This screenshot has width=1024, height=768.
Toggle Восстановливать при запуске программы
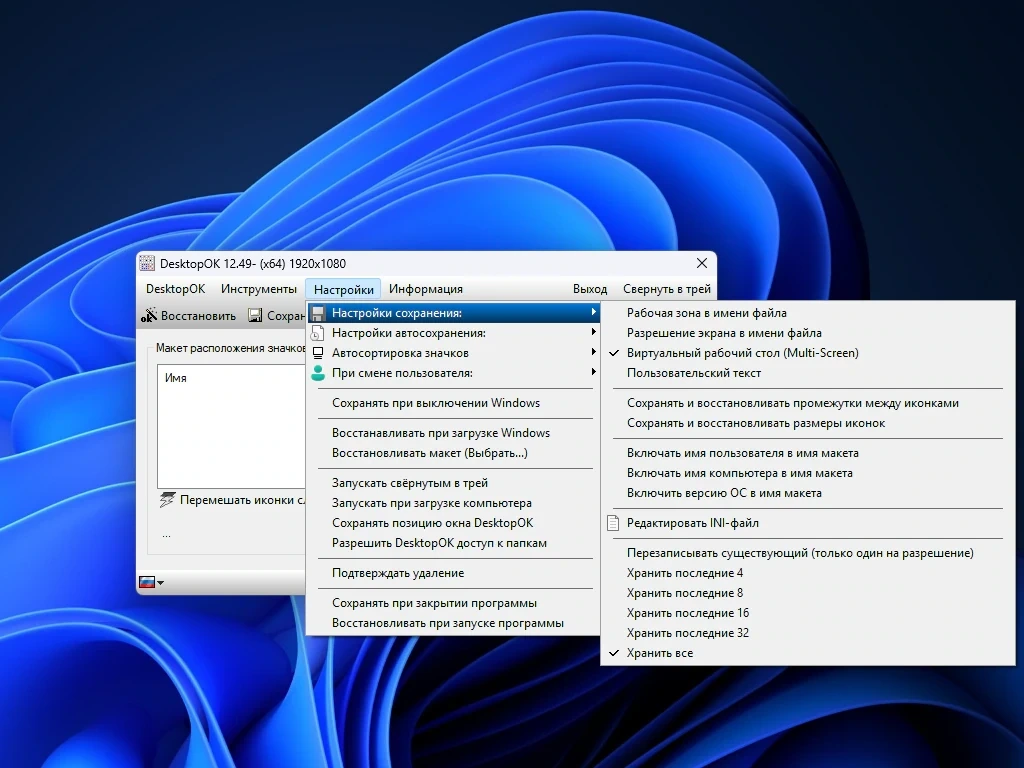click(453, 623)
